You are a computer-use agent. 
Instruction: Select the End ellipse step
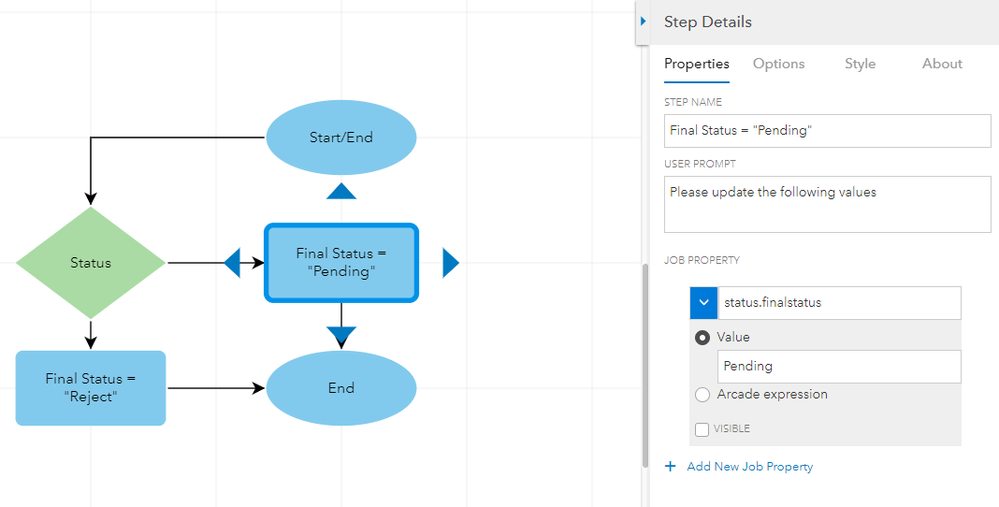(341, 388)
